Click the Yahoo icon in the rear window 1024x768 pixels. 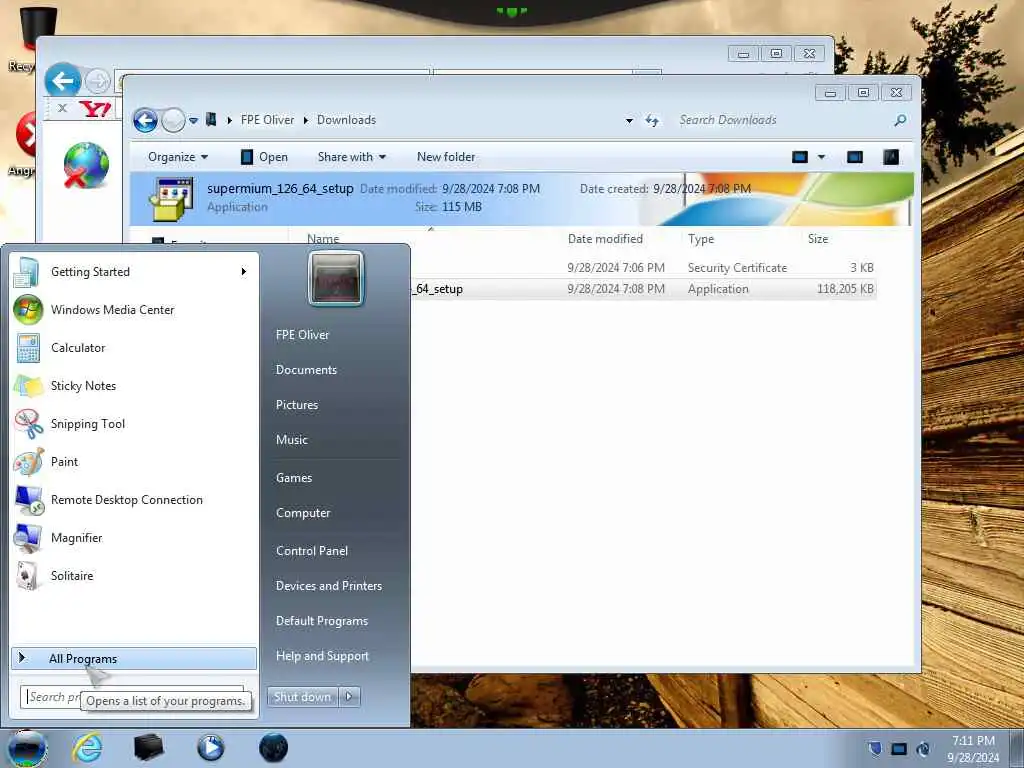(x=95, y=108)
